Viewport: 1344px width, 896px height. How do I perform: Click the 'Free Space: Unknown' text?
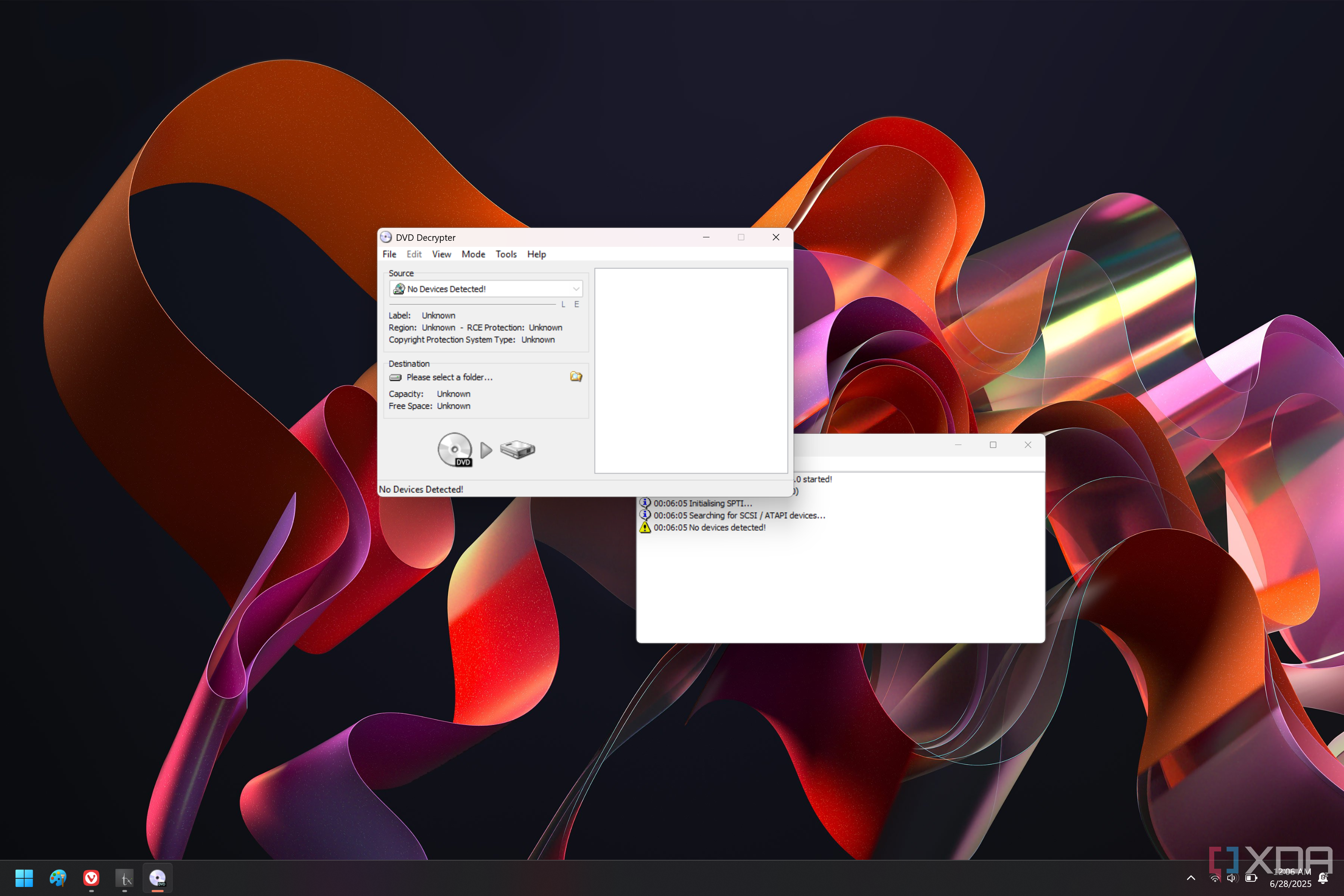[x=429, y=406]
